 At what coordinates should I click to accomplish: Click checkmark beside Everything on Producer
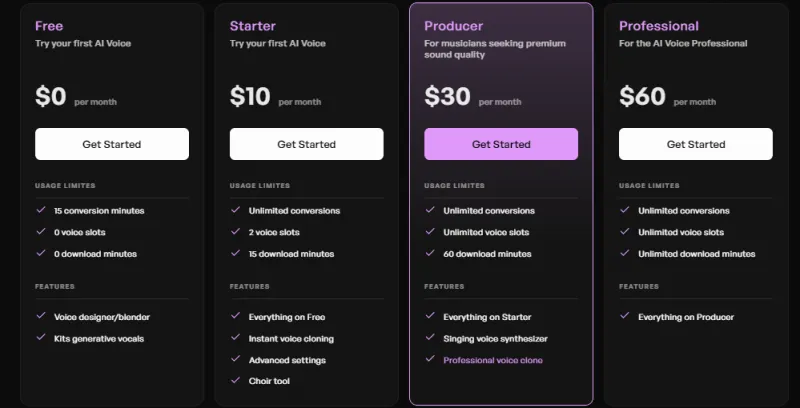(x=626, y=316)
